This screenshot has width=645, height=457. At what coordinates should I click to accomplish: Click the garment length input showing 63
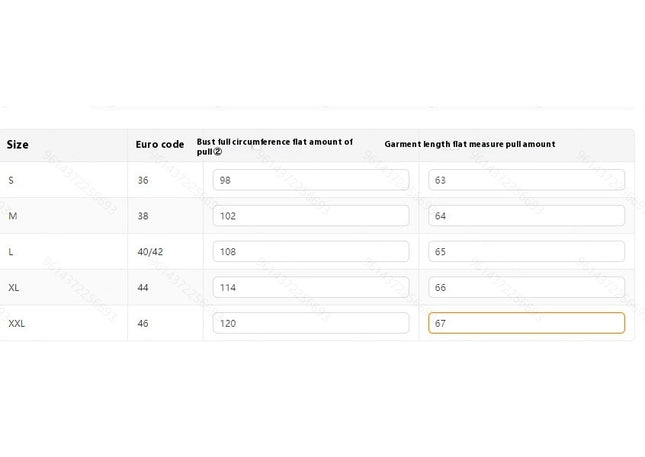527,180
